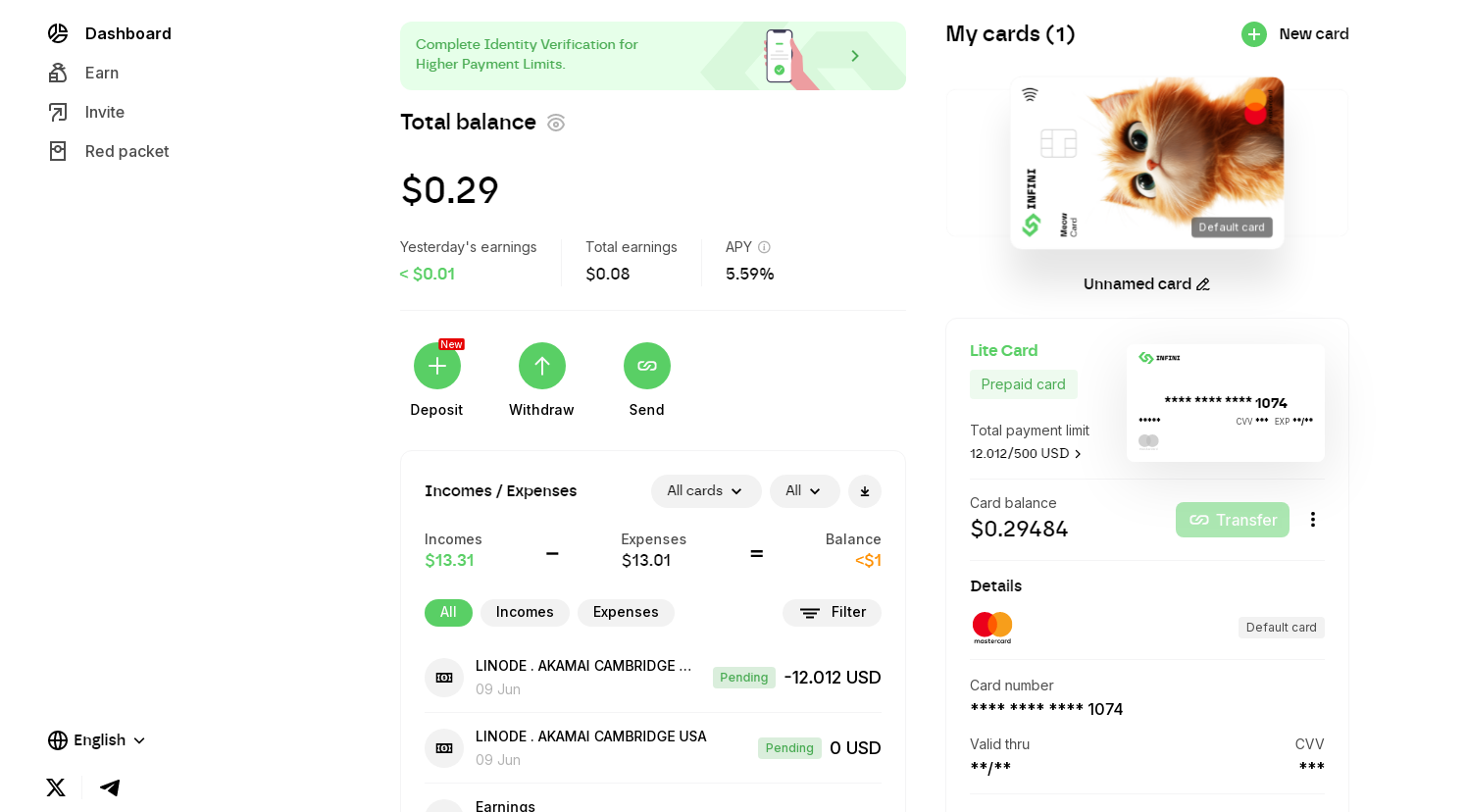Open the card three-dot more menu
Image resolution: width=1467 pixels, height=812 pixels.
pyautogui.click(x=1313, y=520)
